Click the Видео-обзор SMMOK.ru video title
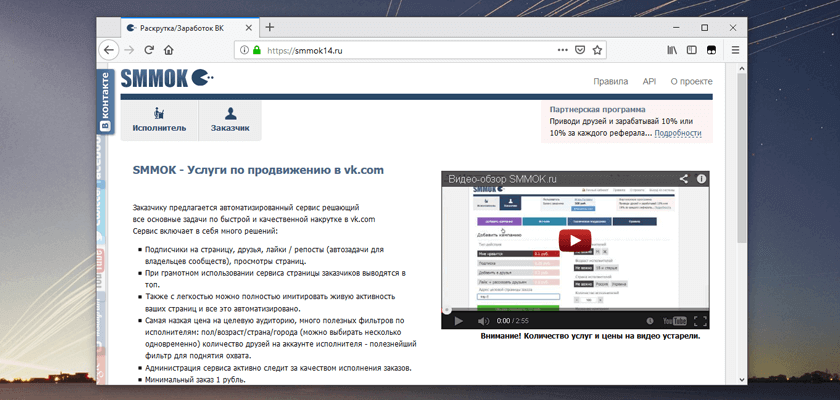Viewport: 840px width, 400px height. [502, 179]
